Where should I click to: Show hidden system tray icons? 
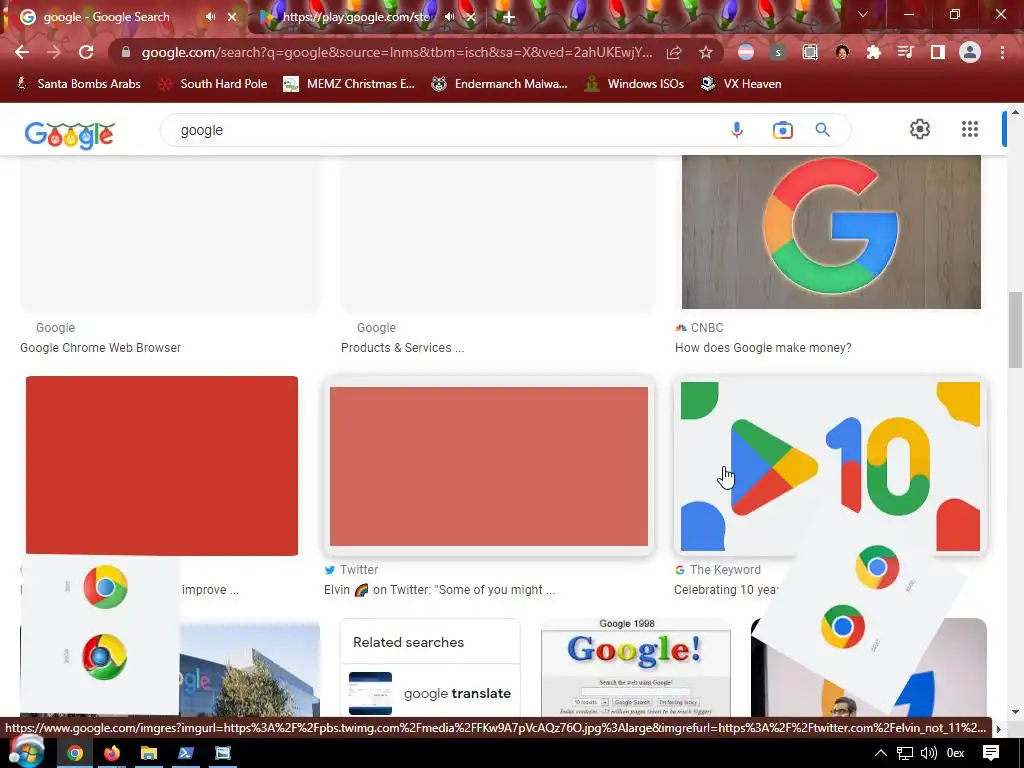(x=880, y=754)
